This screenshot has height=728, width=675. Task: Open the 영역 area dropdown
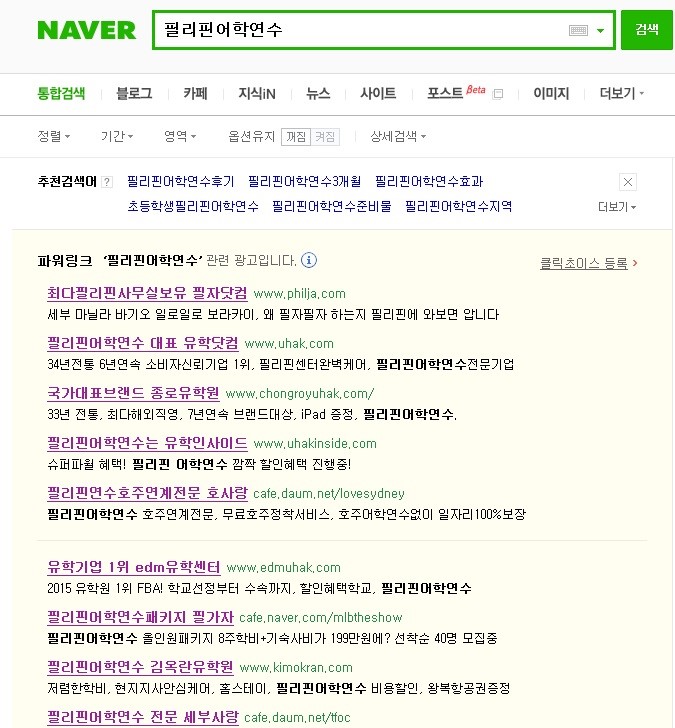[180, 136]
